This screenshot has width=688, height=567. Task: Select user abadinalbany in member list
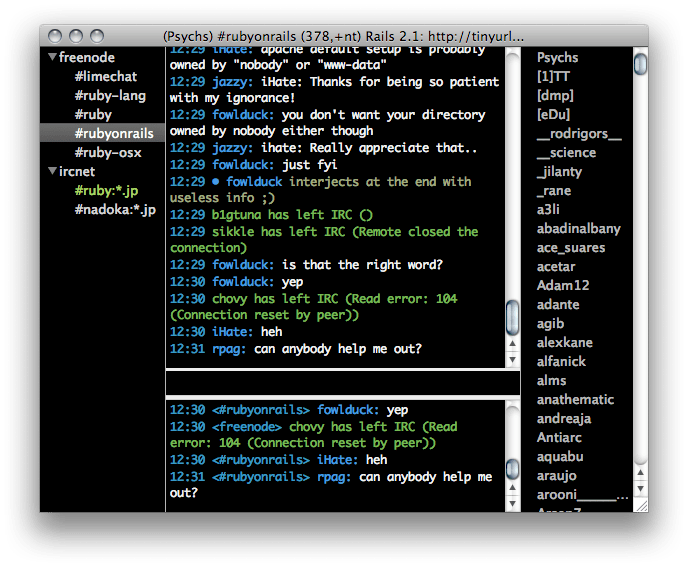(x=579, y=229)
